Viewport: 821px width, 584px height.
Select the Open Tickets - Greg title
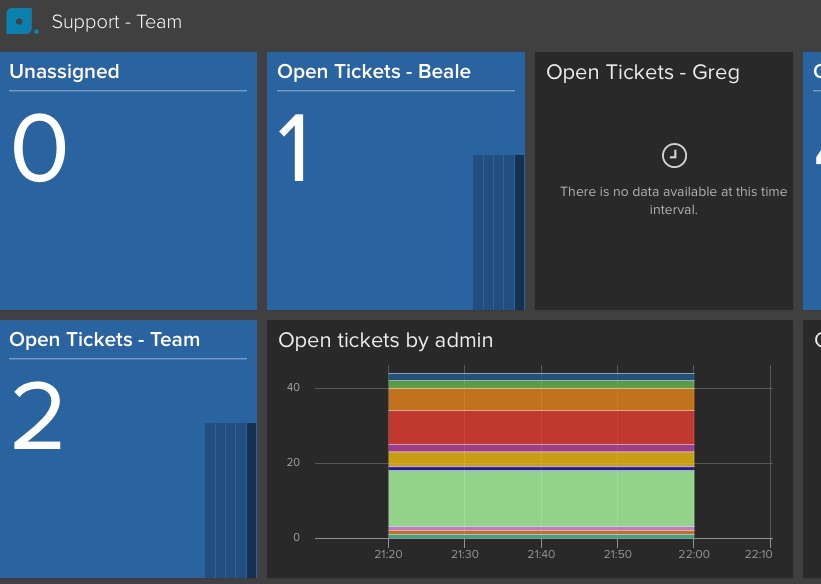click(x=642, y=72)
